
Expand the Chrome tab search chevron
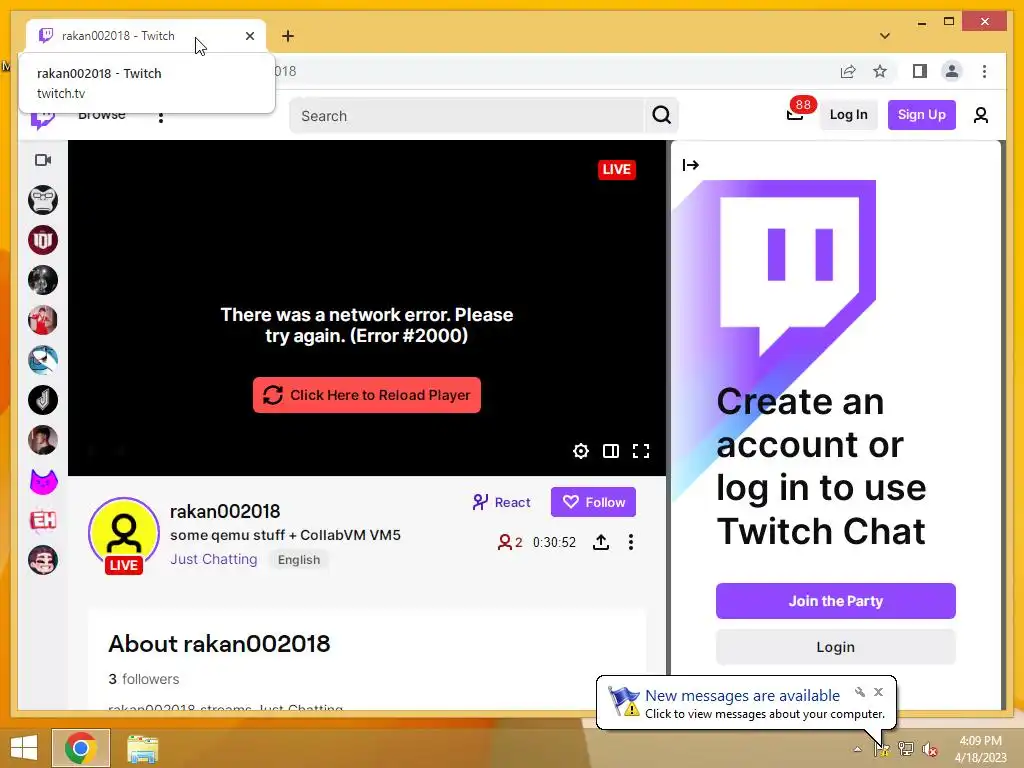[885, 36]
